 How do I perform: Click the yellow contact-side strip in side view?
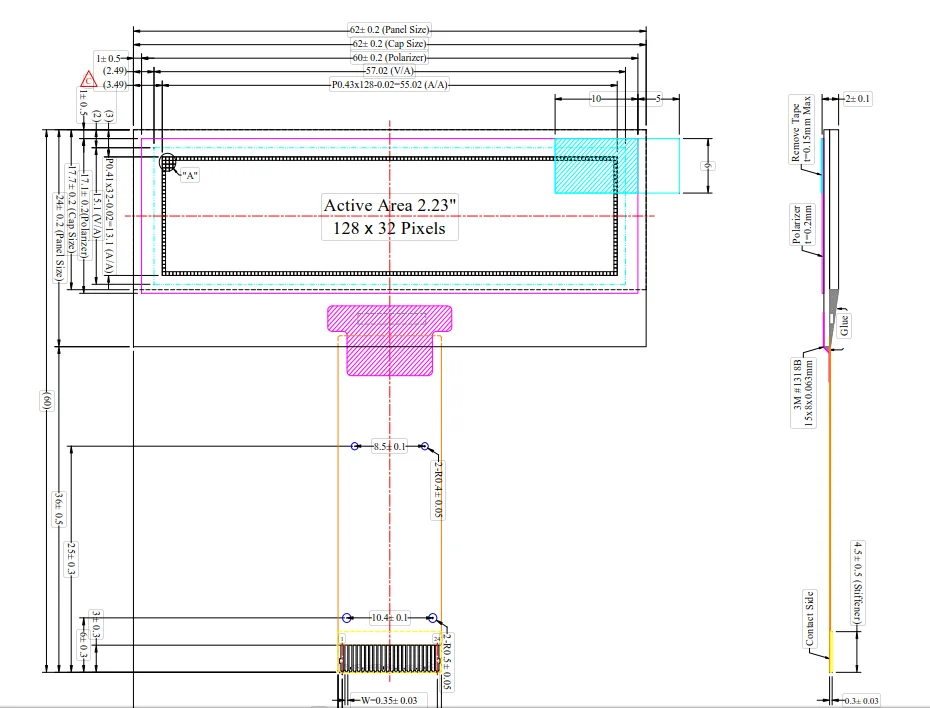(832, 651)
